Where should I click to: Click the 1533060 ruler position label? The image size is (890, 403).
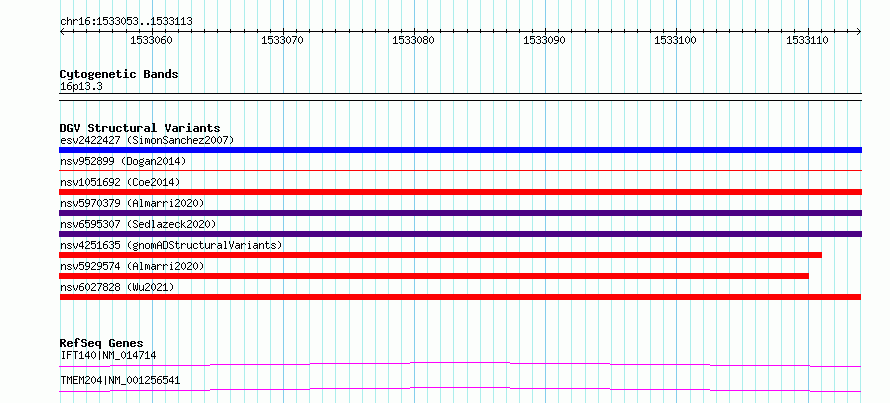point(152,40)
